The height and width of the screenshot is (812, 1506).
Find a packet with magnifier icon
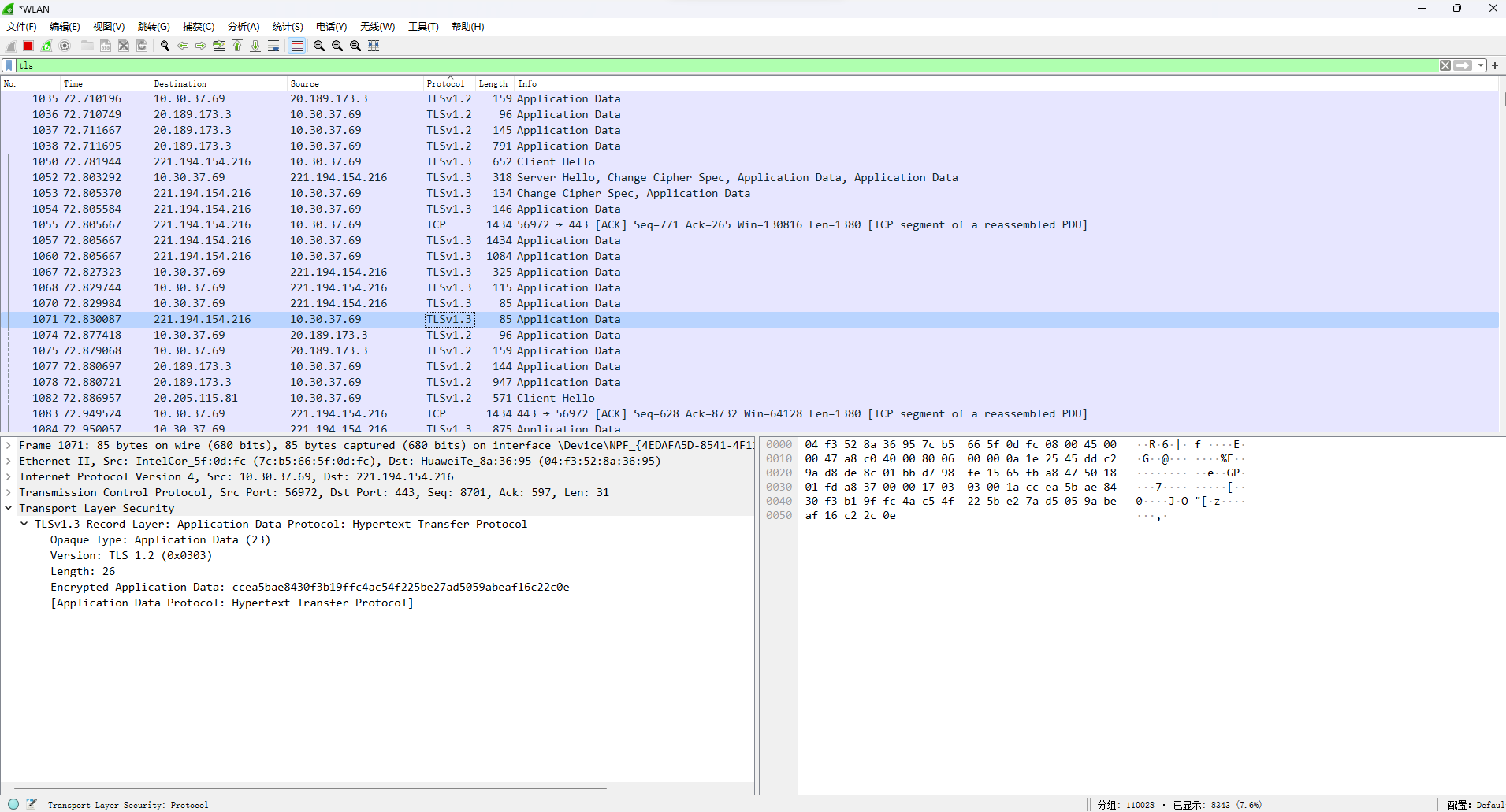coord(165,46)
